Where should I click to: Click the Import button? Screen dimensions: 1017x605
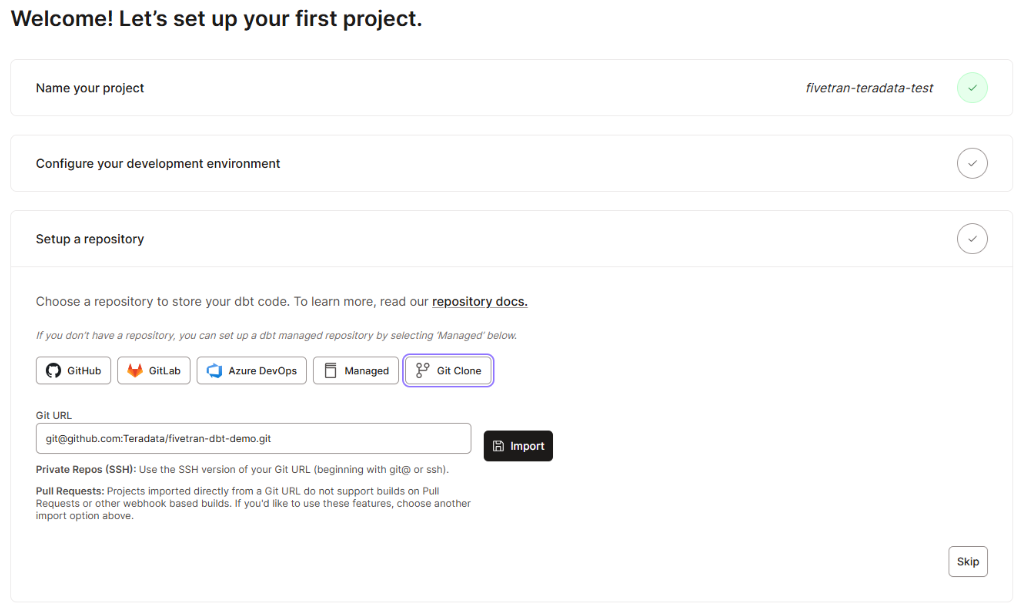tap(518, 446)
